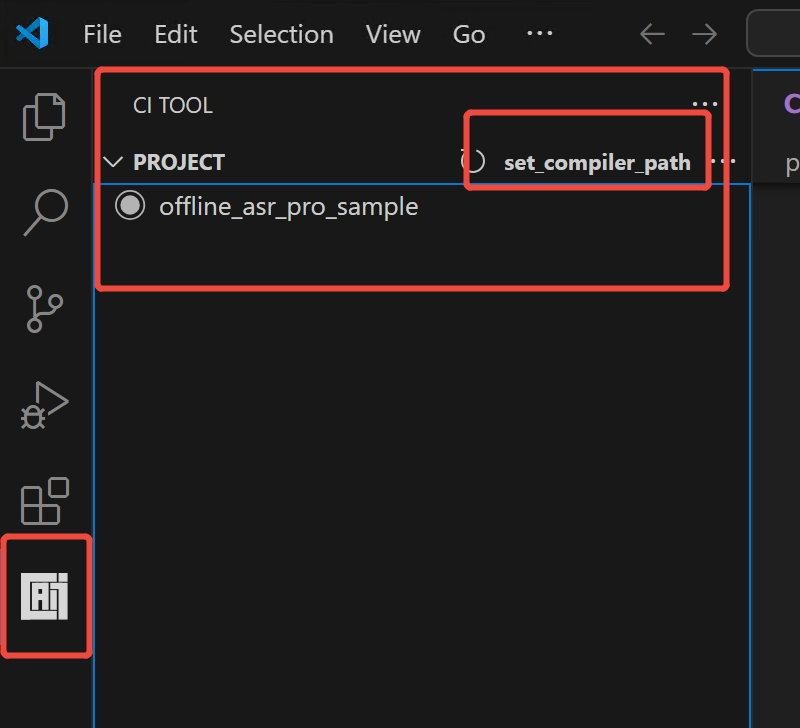The width and height of the screenshot is (800, 728).
Task: Navigate back with the left arrow
Action: coord(652,34)
